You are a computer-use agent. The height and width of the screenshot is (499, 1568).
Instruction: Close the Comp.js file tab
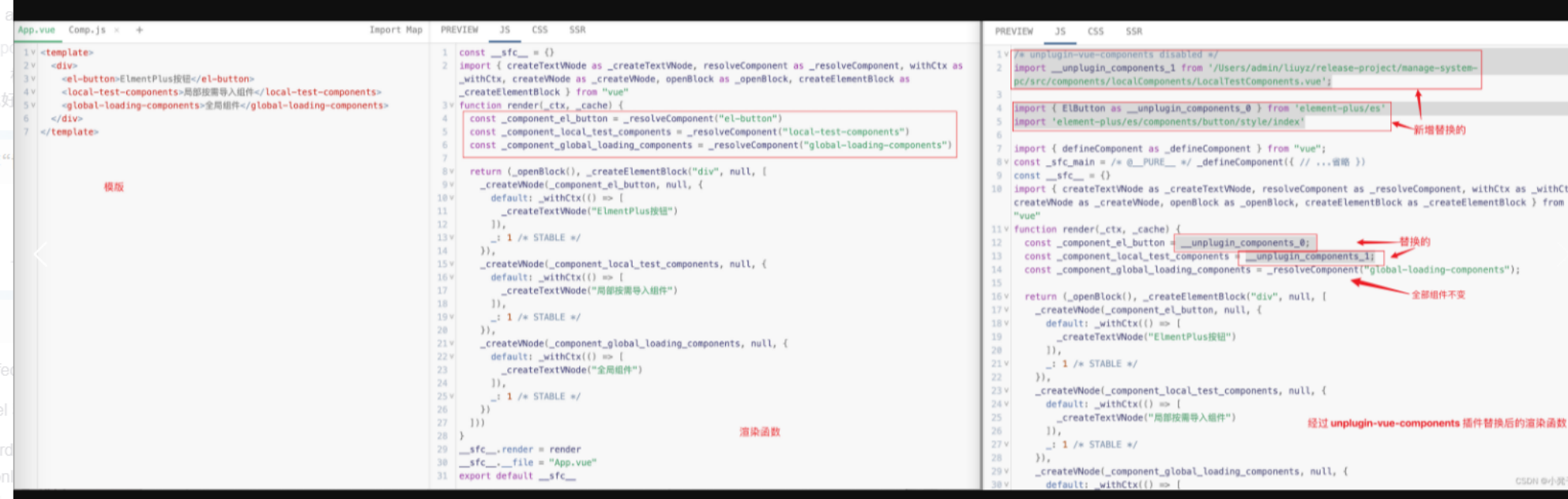(x=117, y=30)
